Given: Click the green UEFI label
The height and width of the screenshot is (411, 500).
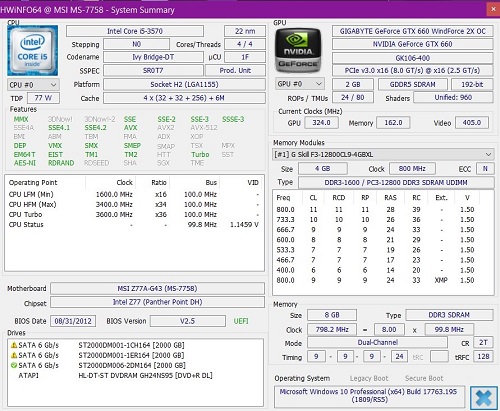Looking at the screenshot, I should pyautogui.click(x=241, y=321).
